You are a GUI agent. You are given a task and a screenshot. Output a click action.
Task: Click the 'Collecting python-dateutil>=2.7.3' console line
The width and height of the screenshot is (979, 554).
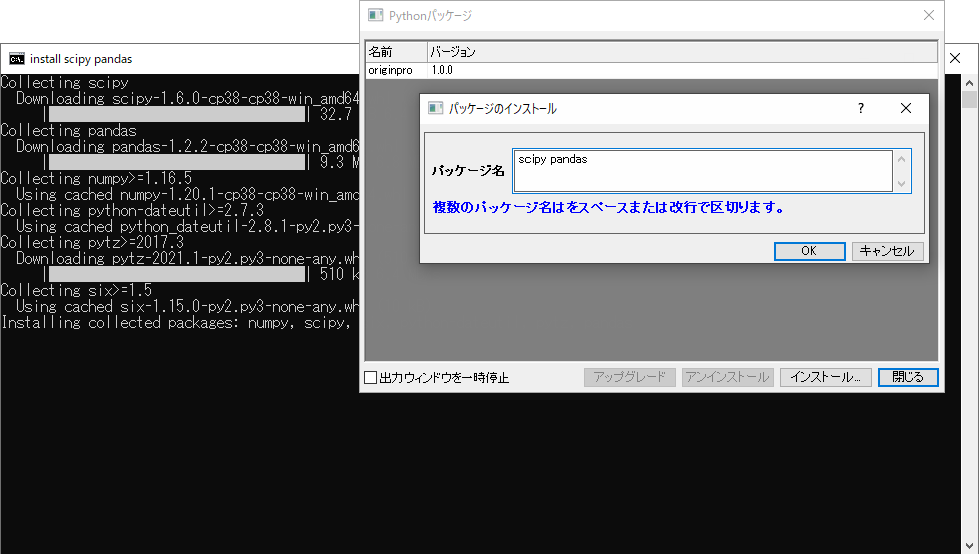click(132, 210)
